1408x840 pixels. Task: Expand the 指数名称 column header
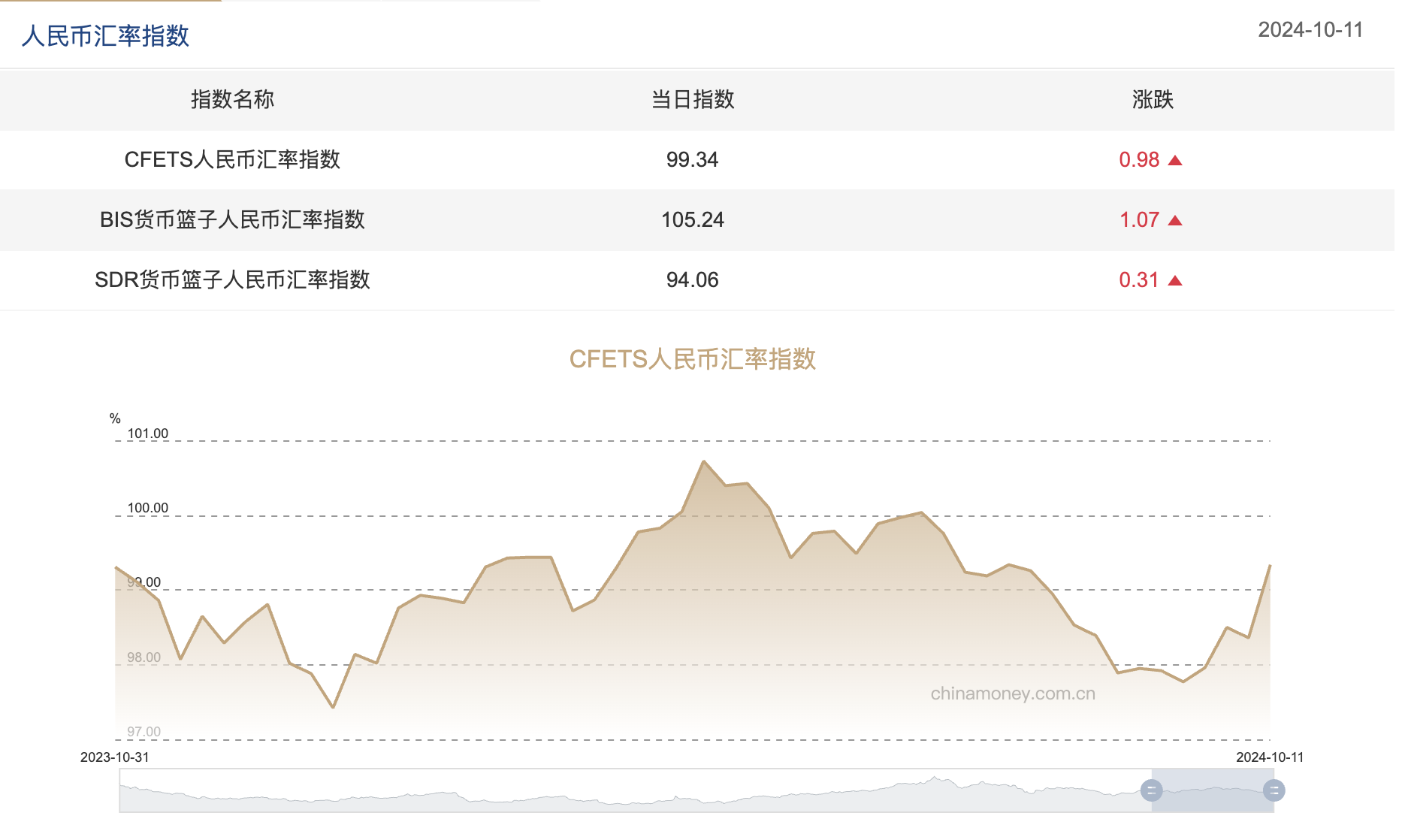coord(231,100)
